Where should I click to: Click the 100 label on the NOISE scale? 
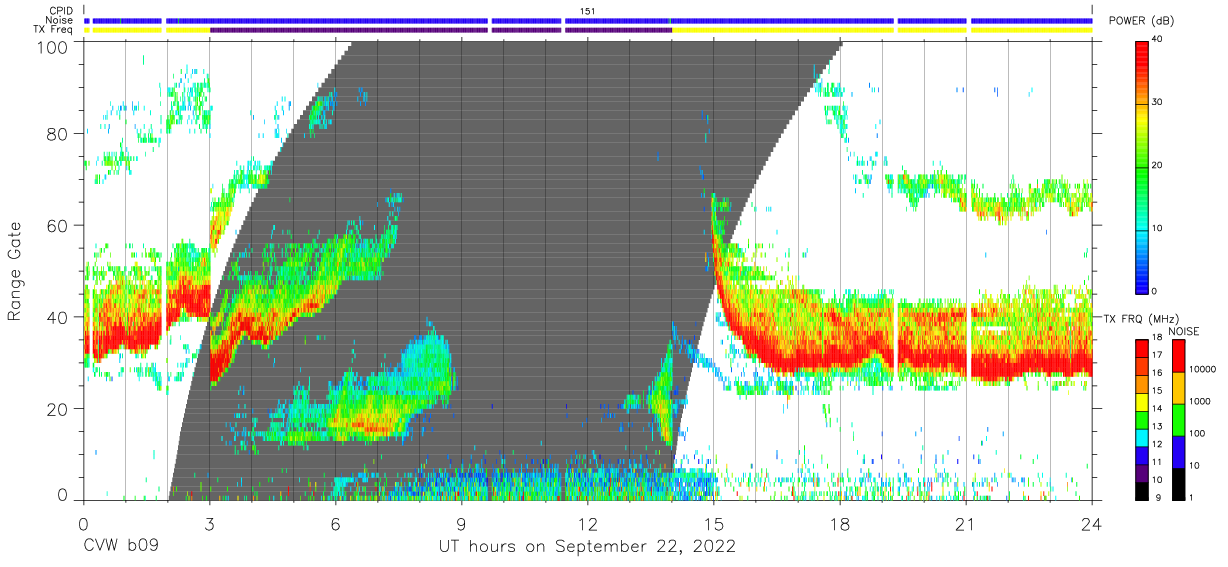(x=1199, y=433)
